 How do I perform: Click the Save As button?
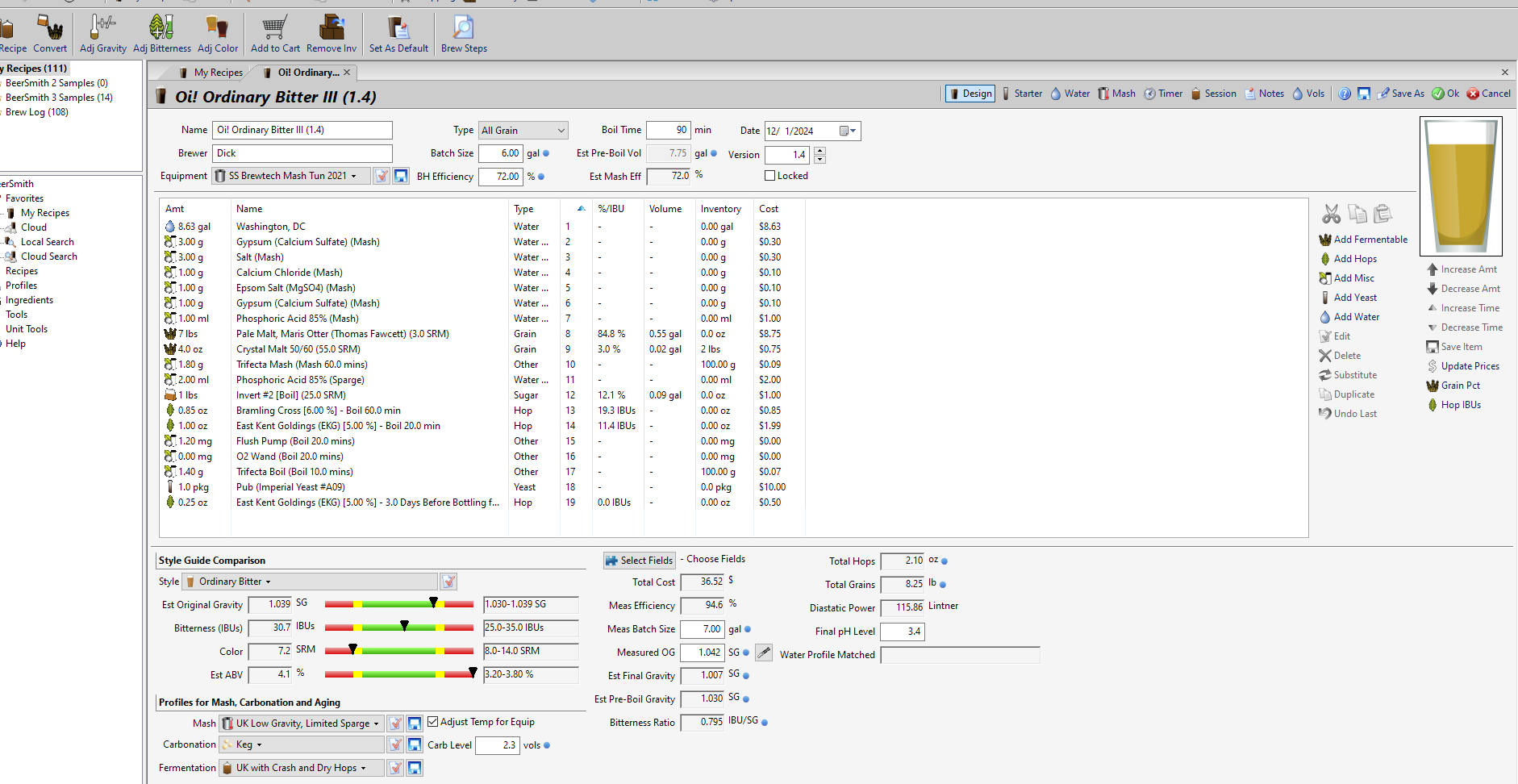[1401, 94]
